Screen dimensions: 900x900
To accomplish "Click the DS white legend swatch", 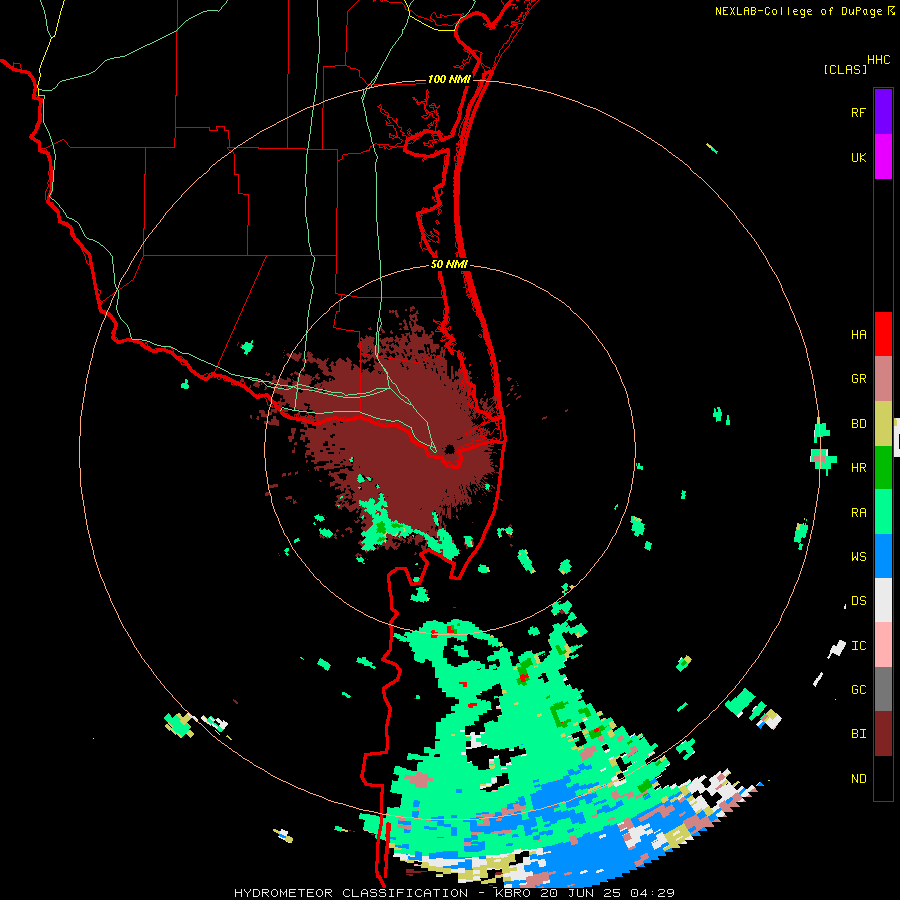I will coord(883,600).
